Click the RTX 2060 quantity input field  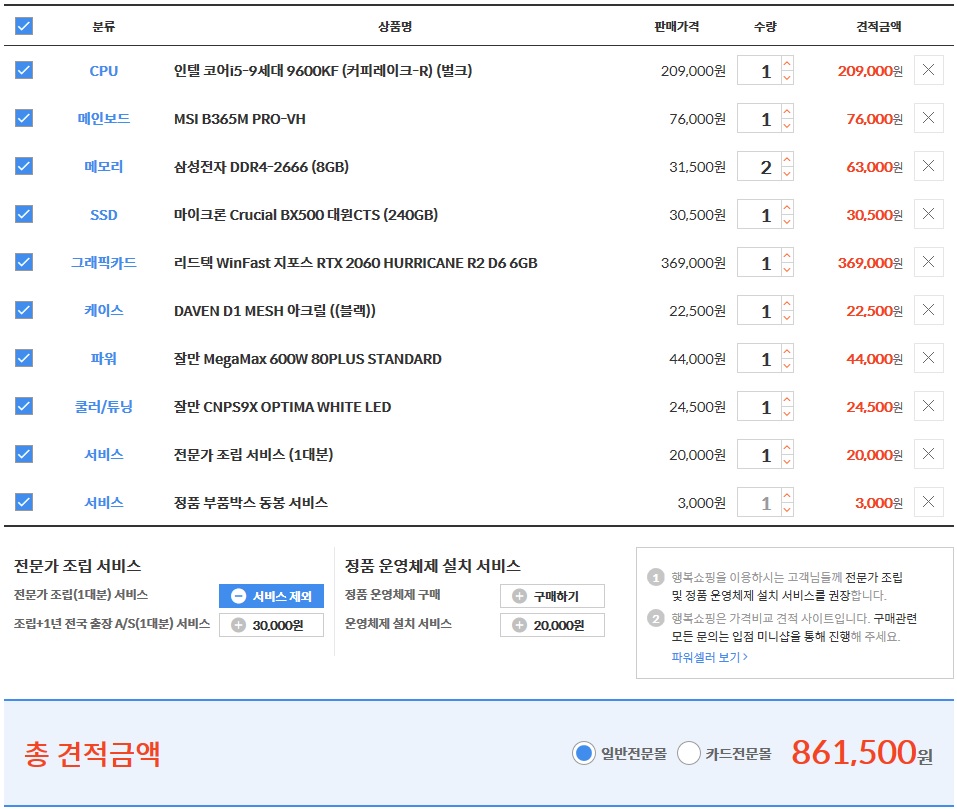(759, 263)
